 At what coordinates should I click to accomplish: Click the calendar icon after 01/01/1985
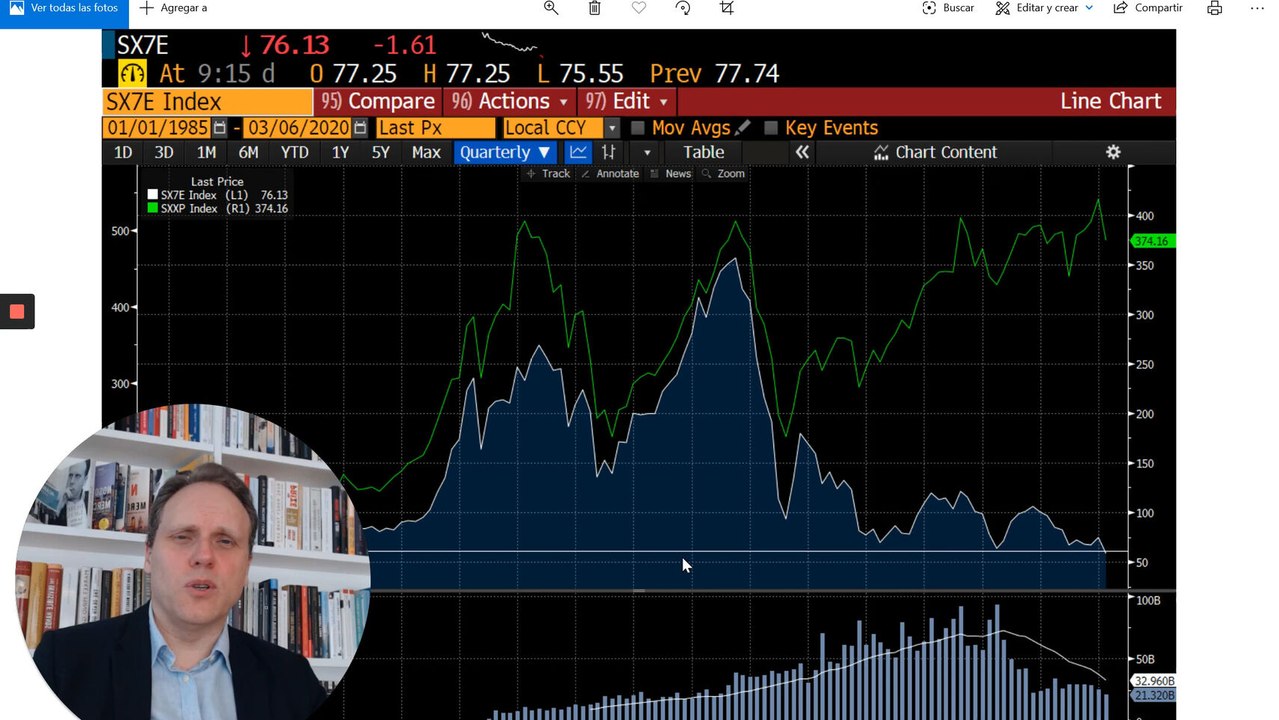tap(220, 128)
